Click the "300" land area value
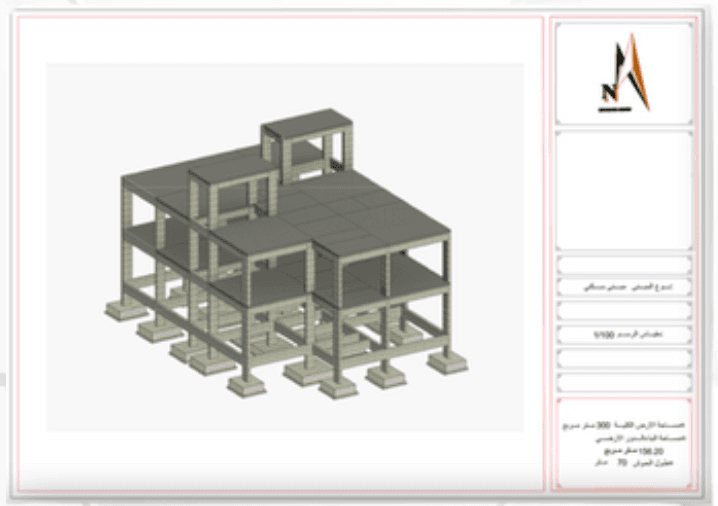 [x=604, y=425]
